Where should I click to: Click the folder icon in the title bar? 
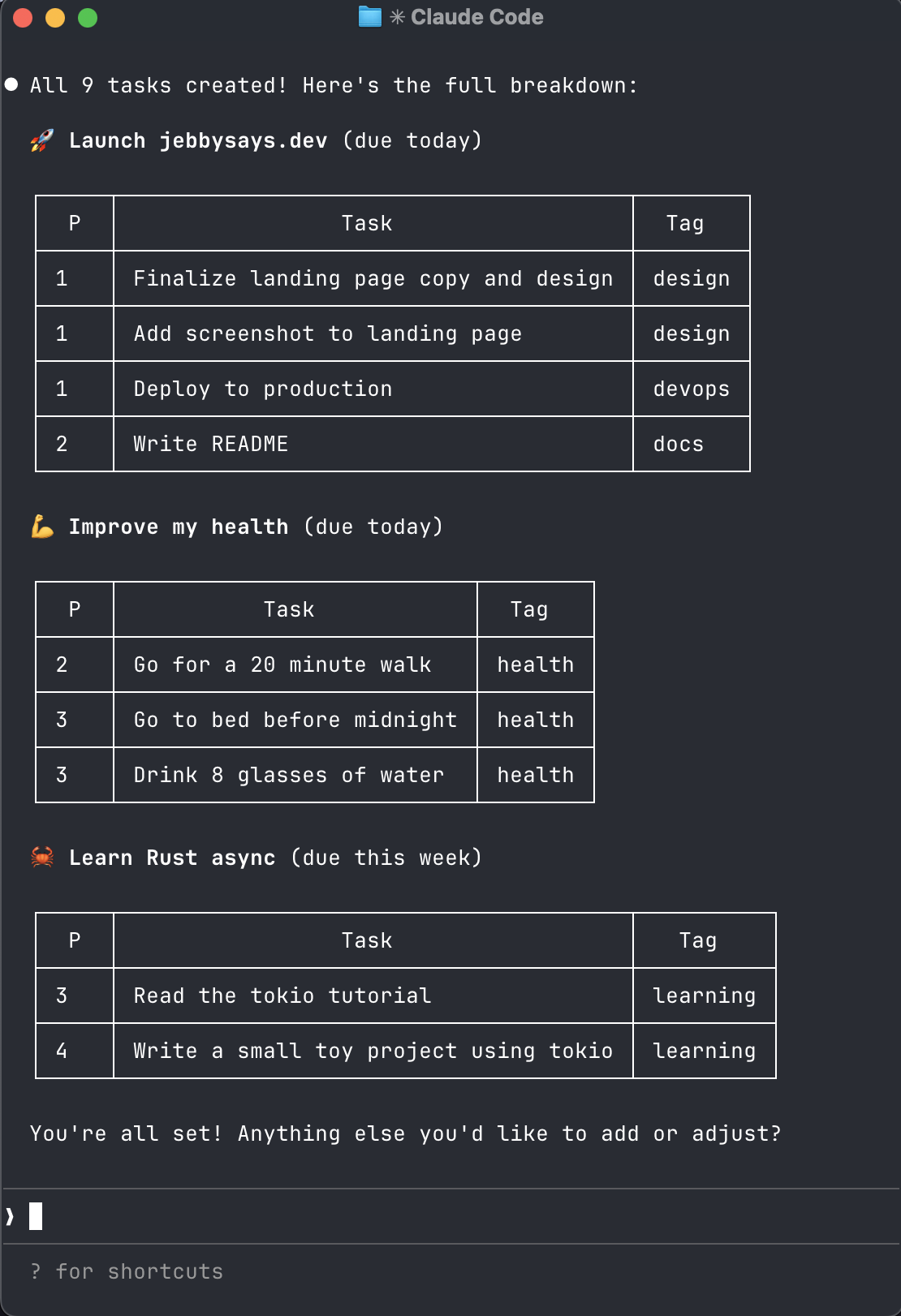(x=370, y=16)
